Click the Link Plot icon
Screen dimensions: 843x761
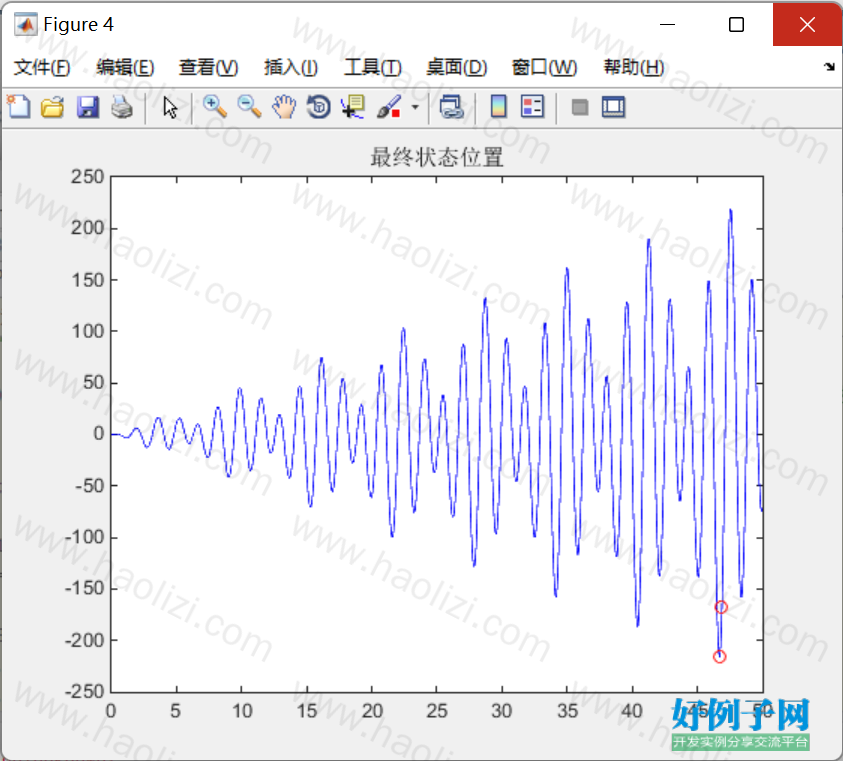click(x=452, y=107)
